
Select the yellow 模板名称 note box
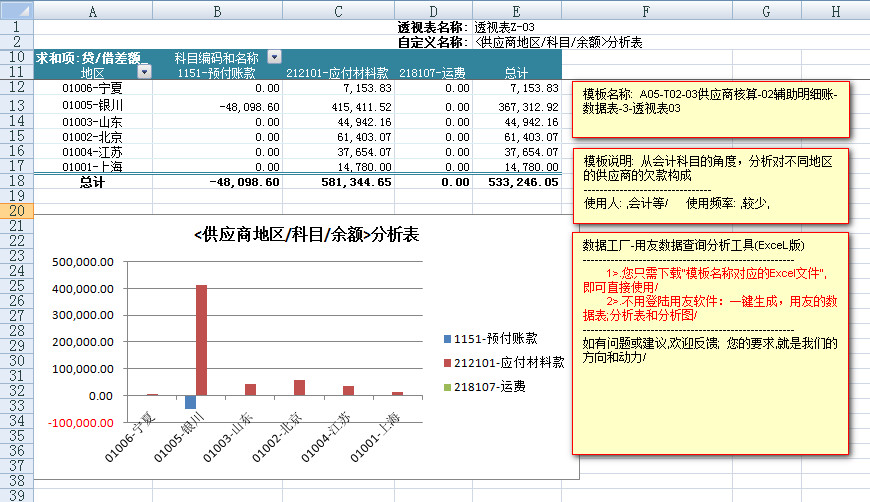[710, 109]
